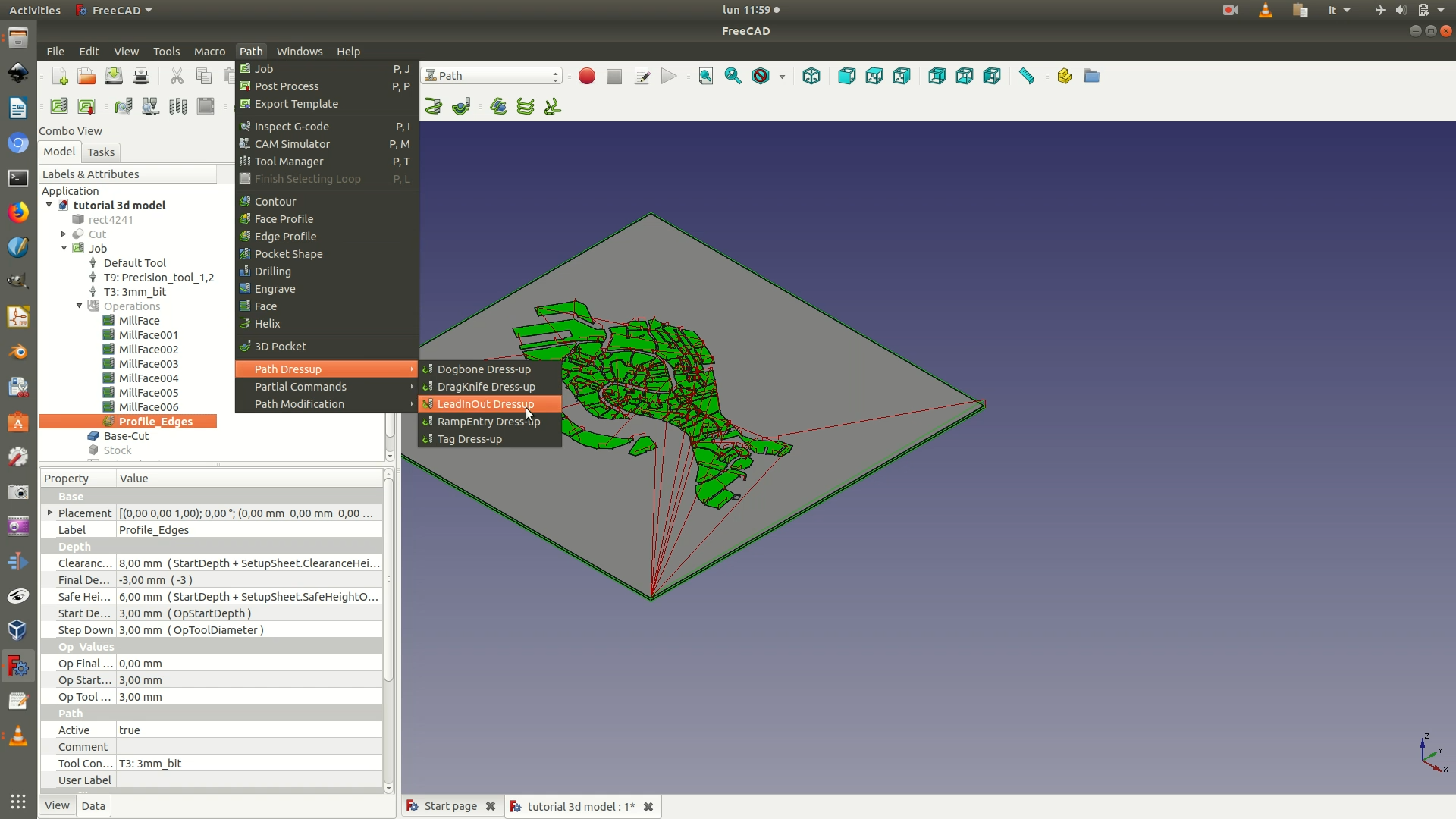
Task: Switch to the Tasks tab
Action: (x=101, y=152)
